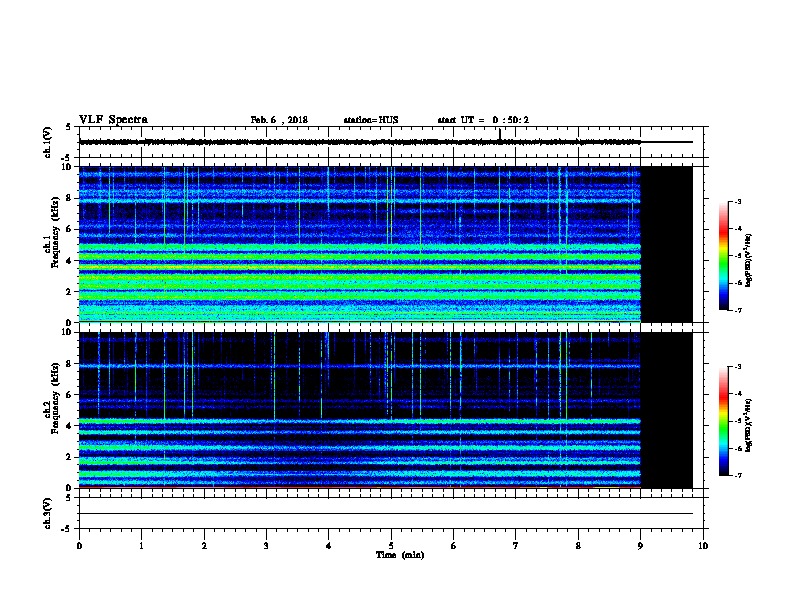Click the ch.1 spectrogram color scale bar
792x612 pixels.
[x=723, y=256]
